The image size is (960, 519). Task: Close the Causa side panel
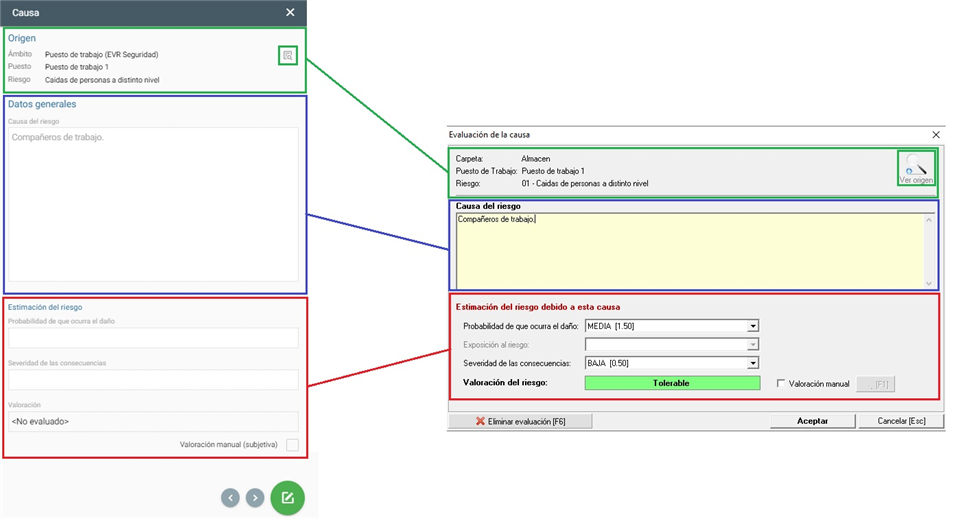290,12
